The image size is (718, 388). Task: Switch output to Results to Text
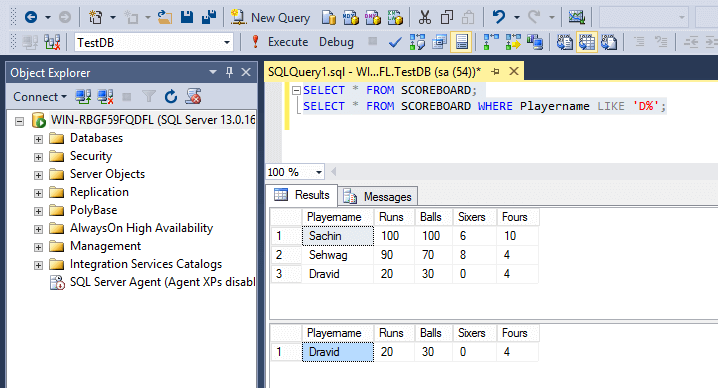coord(565,43)
